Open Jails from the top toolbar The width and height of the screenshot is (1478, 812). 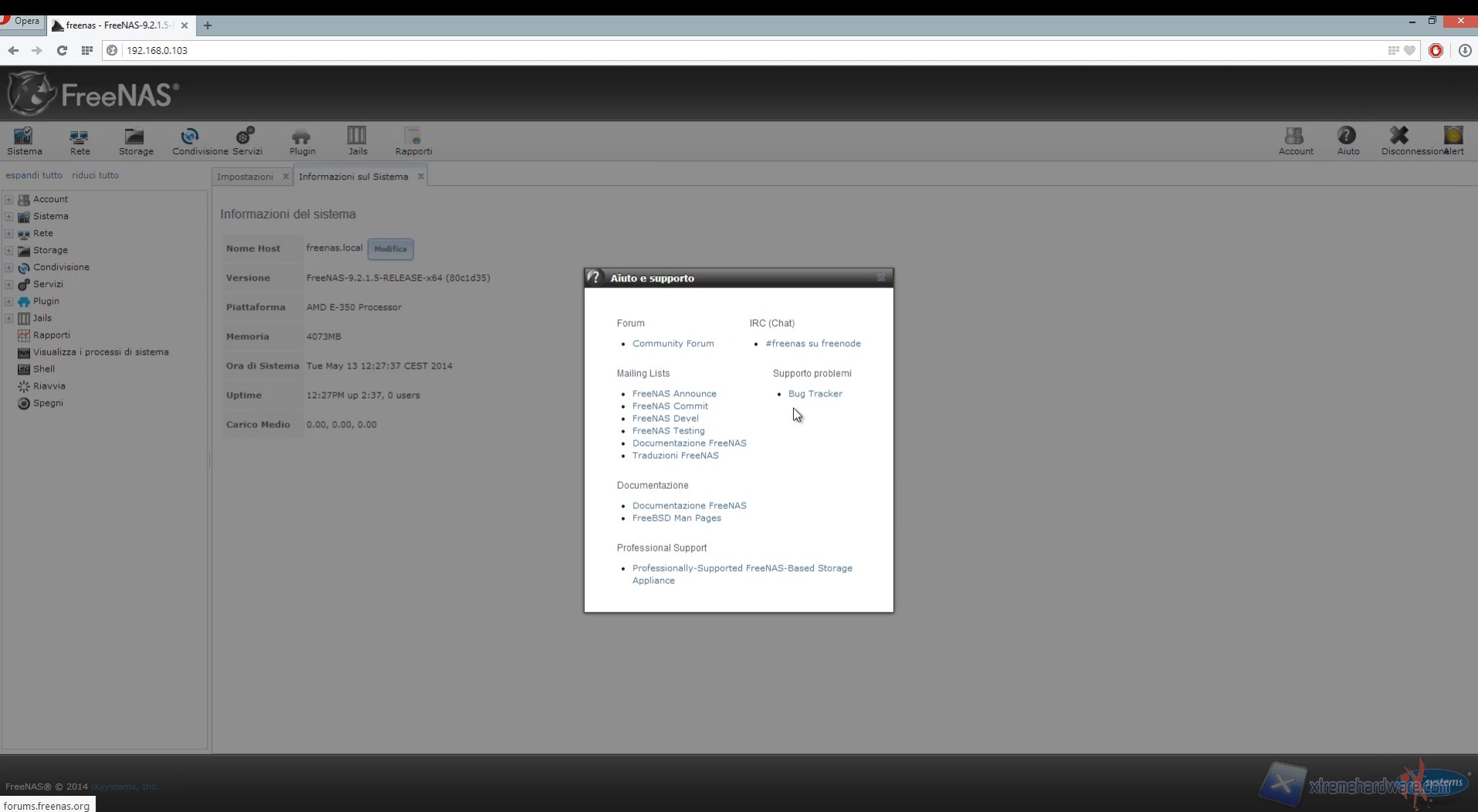pyautogui.click(x=357, y=141)
